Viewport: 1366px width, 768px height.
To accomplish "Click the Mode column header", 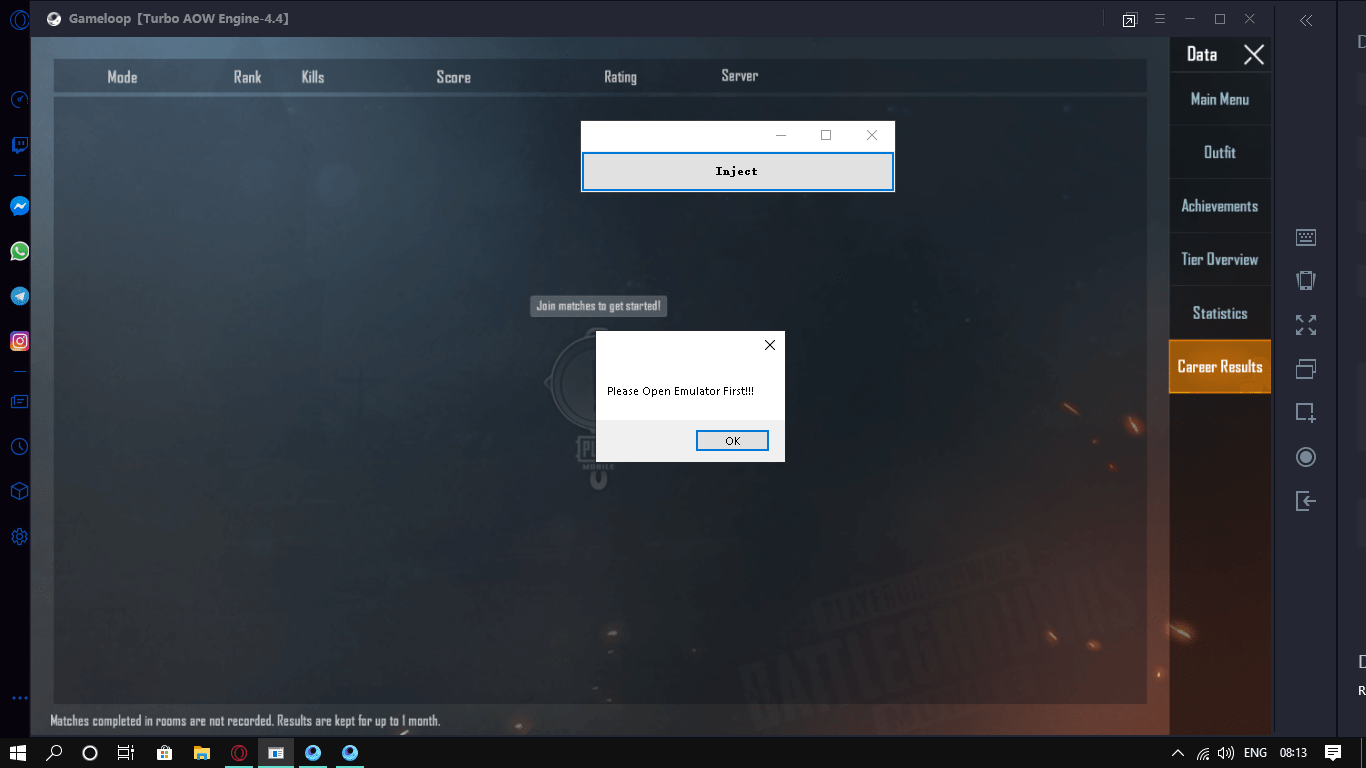I will pyautogui.click(x=122, y=77).
